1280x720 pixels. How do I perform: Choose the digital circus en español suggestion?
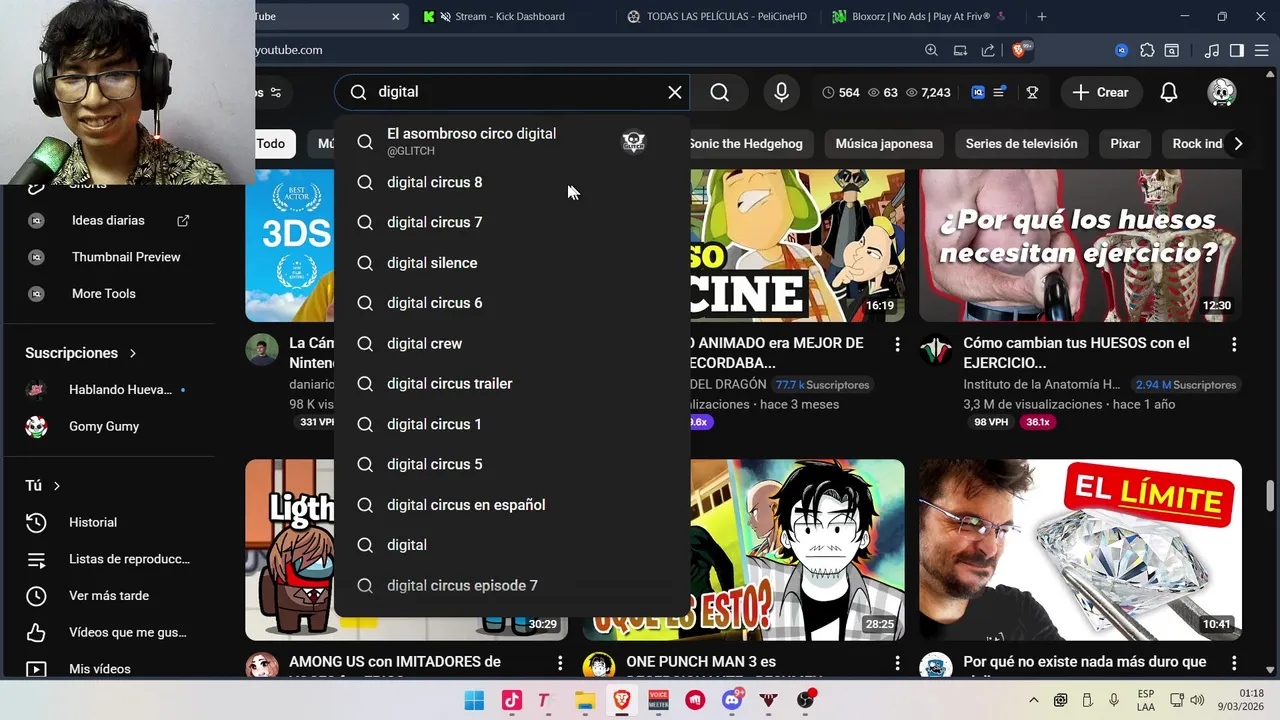point(512,505)
